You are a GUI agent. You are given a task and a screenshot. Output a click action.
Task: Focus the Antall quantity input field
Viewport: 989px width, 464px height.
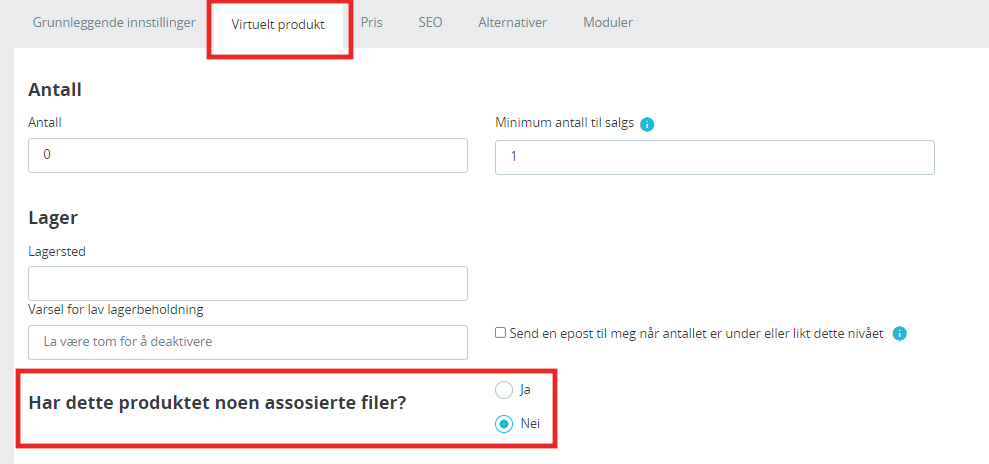click(248, 155)
